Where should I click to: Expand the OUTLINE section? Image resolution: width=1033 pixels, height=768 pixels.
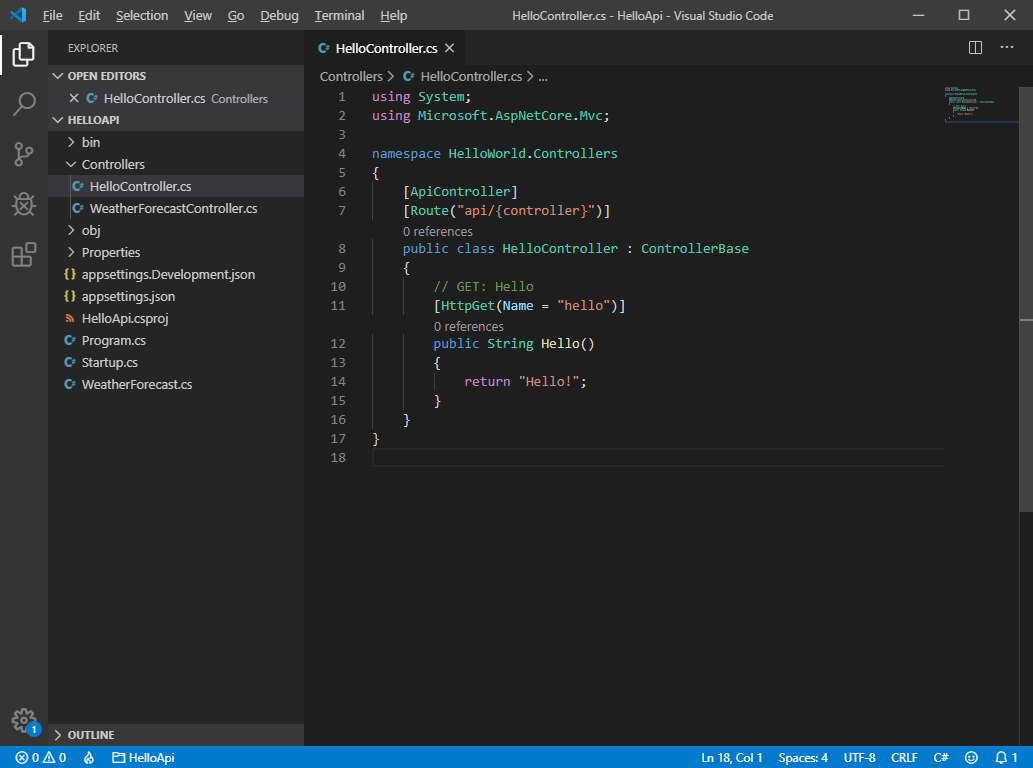tap(90, 735)
